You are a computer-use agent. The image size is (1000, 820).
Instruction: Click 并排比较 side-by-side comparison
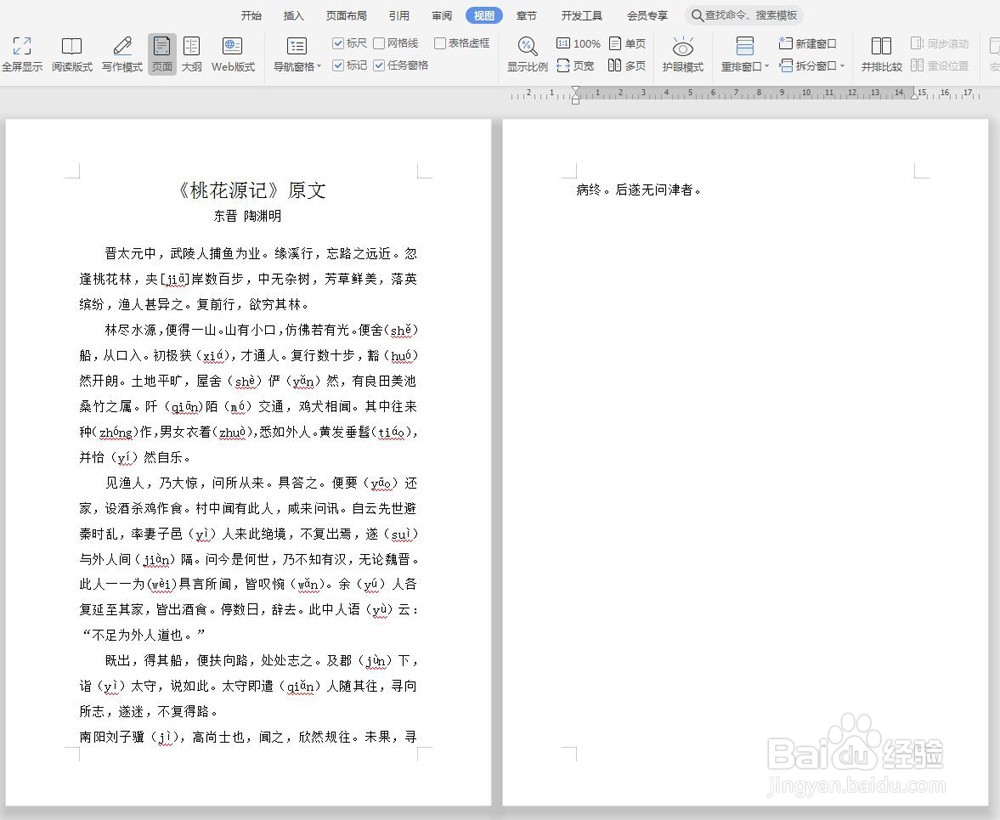[881, 55]
